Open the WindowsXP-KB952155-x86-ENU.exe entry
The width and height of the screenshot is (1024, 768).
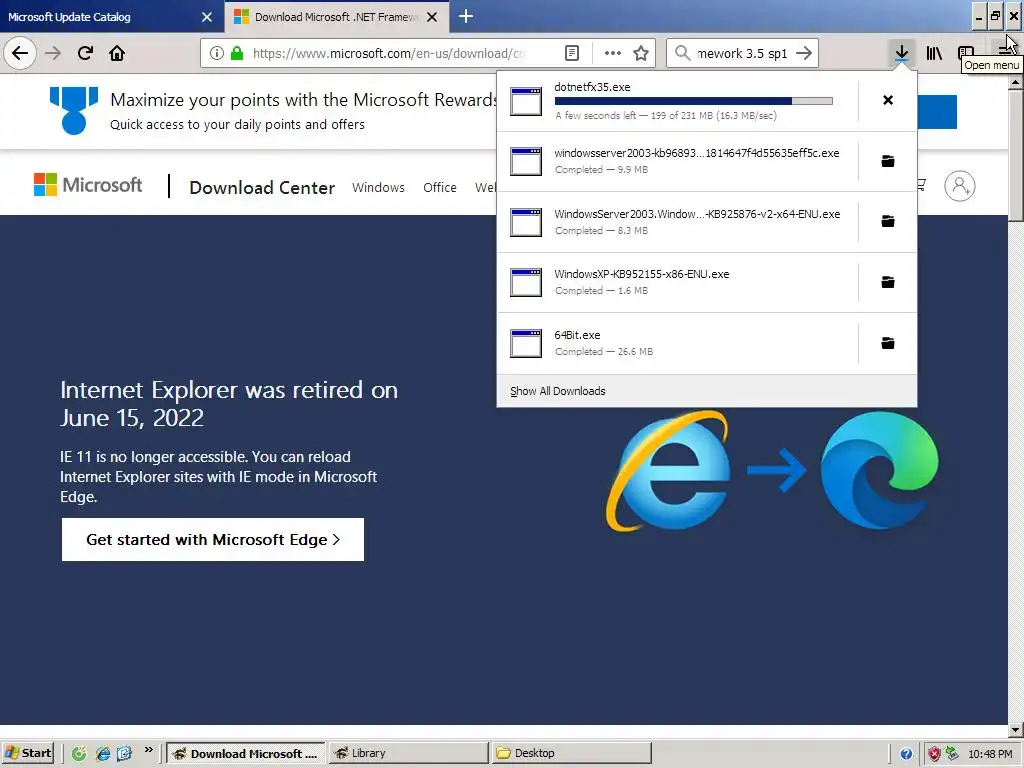click(x=677, y=283)
